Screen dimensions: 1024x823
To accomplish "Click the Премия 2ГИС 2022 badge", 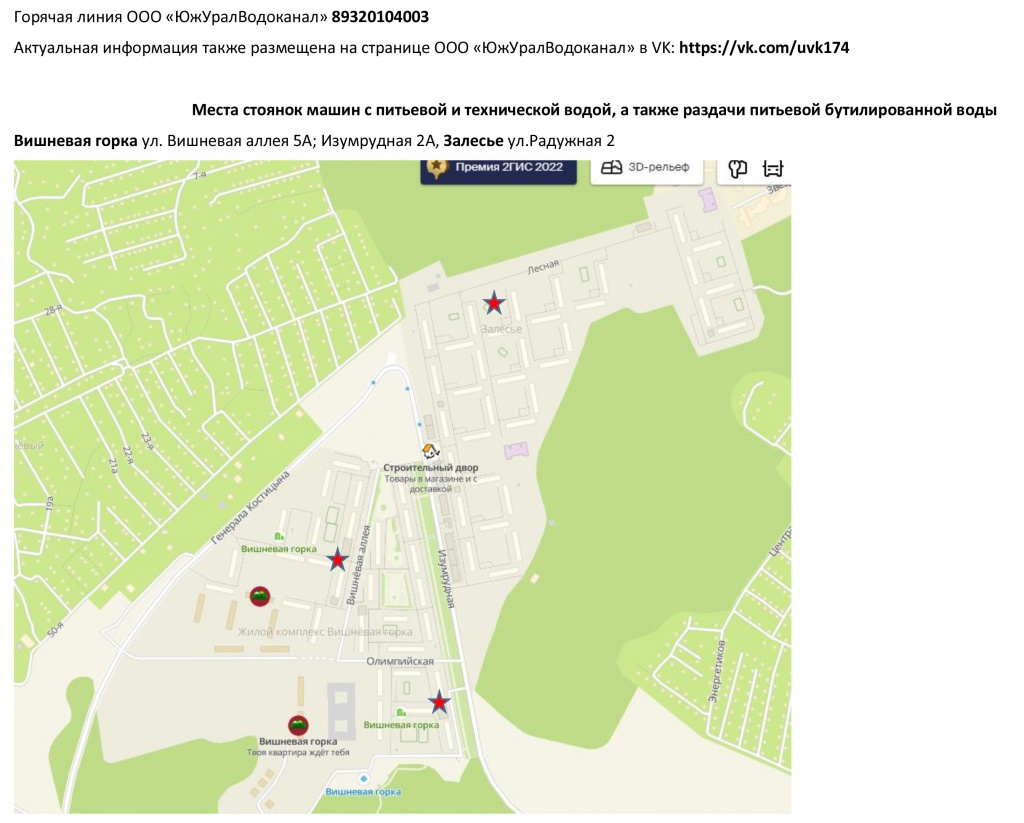I will [498, 168].
